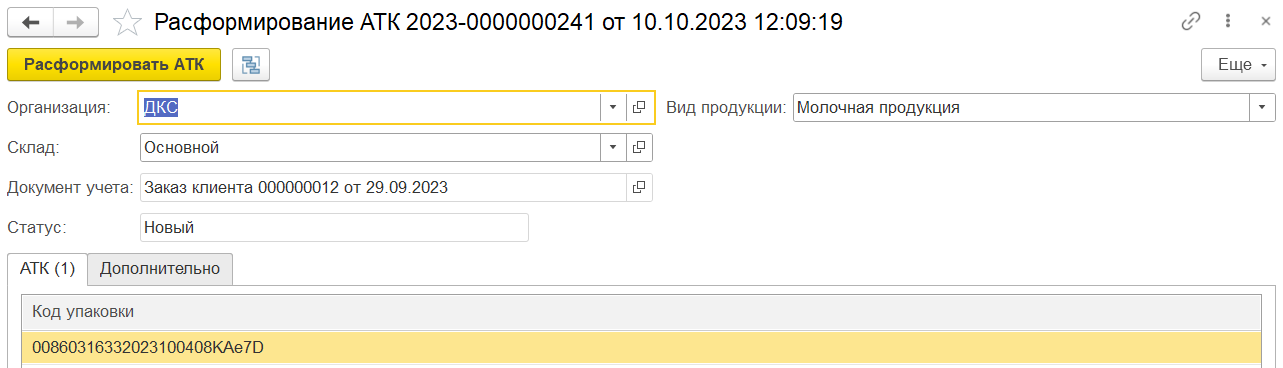Copy link to this document

point(1190,22)
